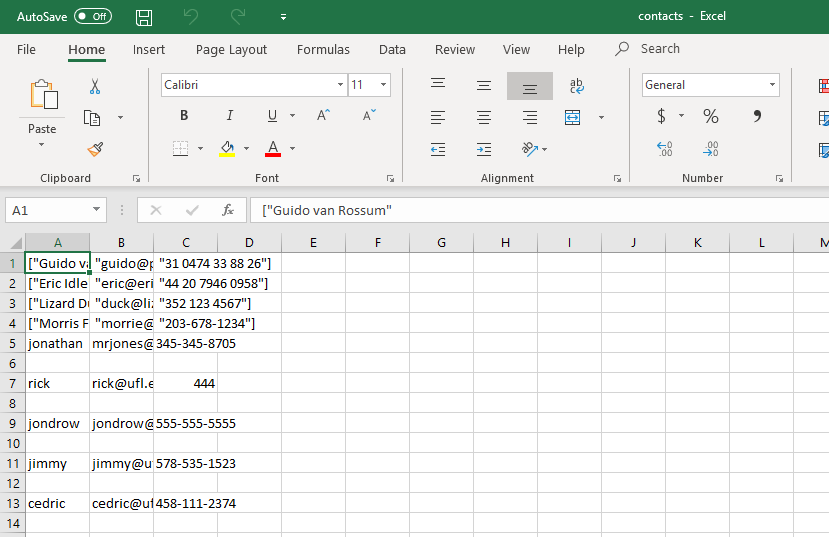
Task: Click the Percent Style icon
Action: (x=711, y=116)
